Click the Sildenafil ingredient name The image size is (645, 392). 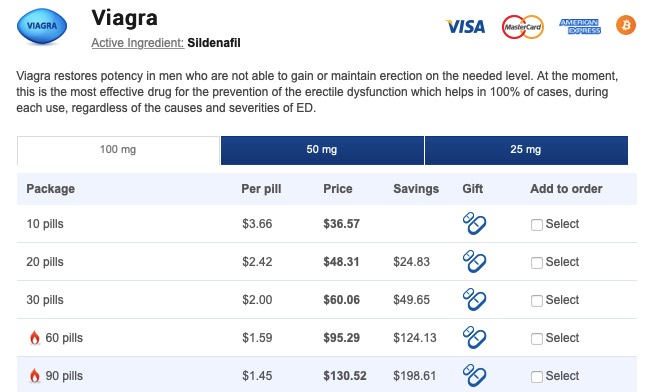pos(214,43)
